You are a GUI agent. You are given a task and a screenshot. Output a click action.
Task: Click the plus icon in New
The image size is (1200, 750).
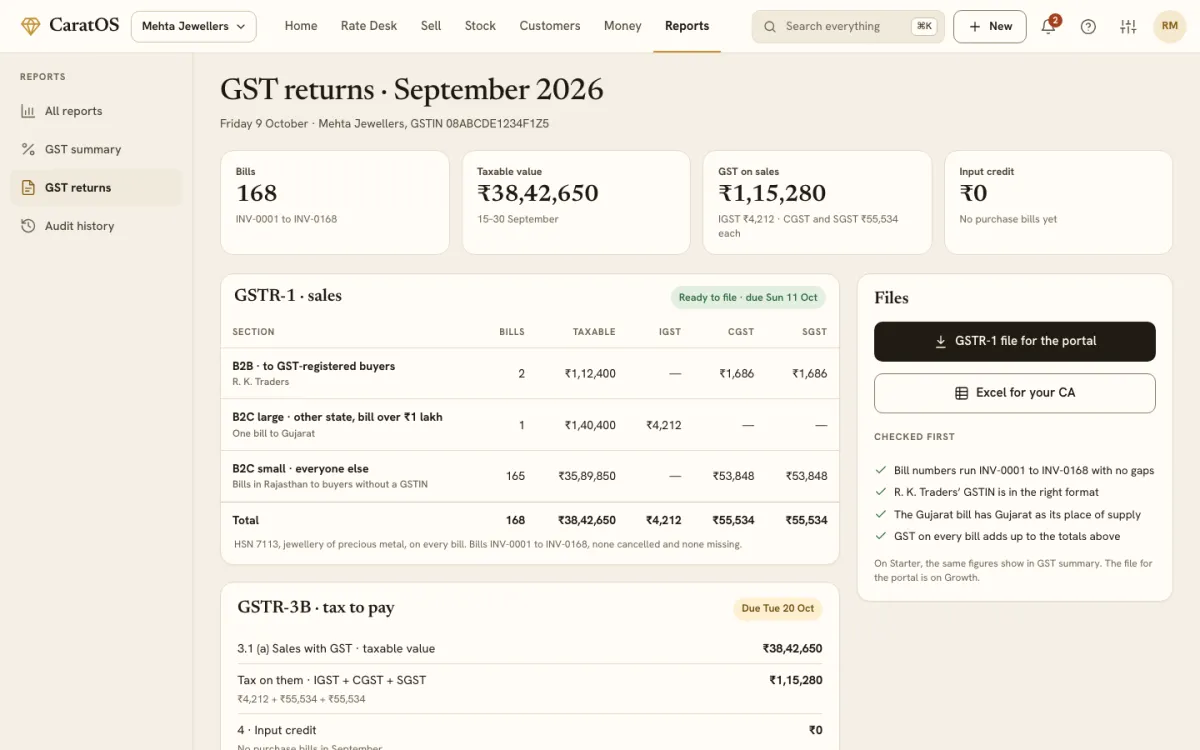click(x=975, y=27)
